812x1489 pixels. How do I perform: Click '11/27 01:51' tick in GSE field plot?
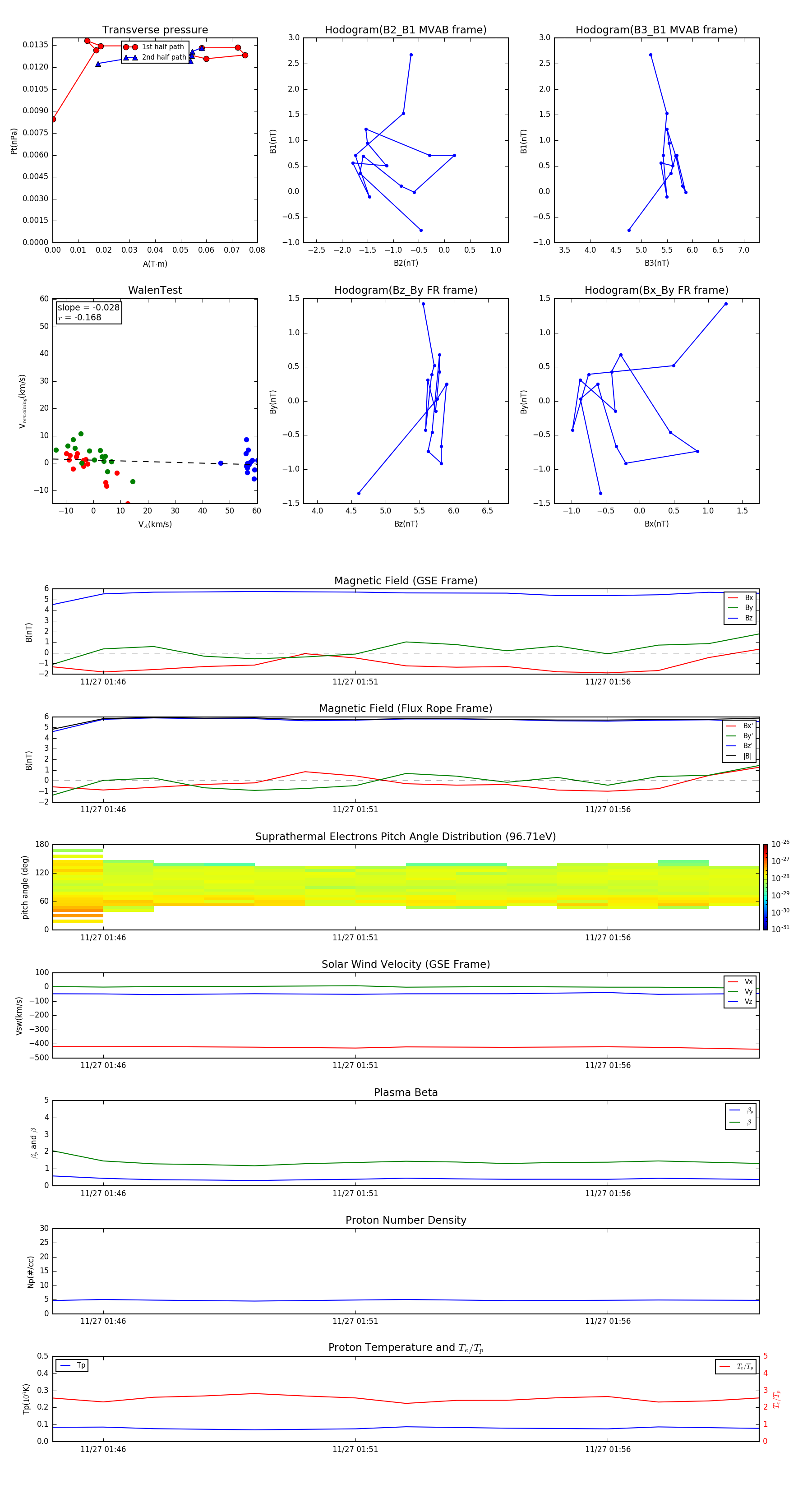[x=355, y=682]
